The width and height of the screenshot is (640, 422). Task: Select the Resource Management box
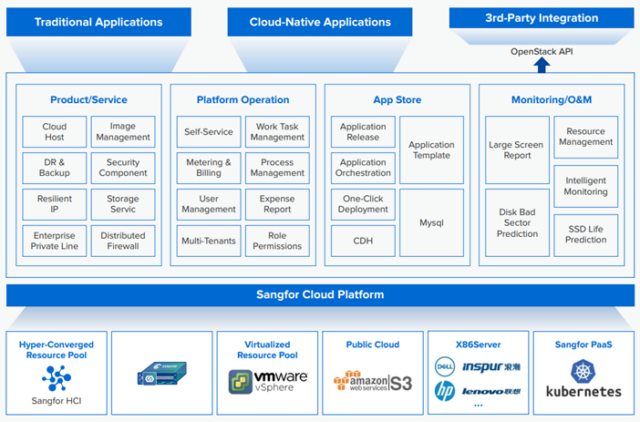click(586, 137)
